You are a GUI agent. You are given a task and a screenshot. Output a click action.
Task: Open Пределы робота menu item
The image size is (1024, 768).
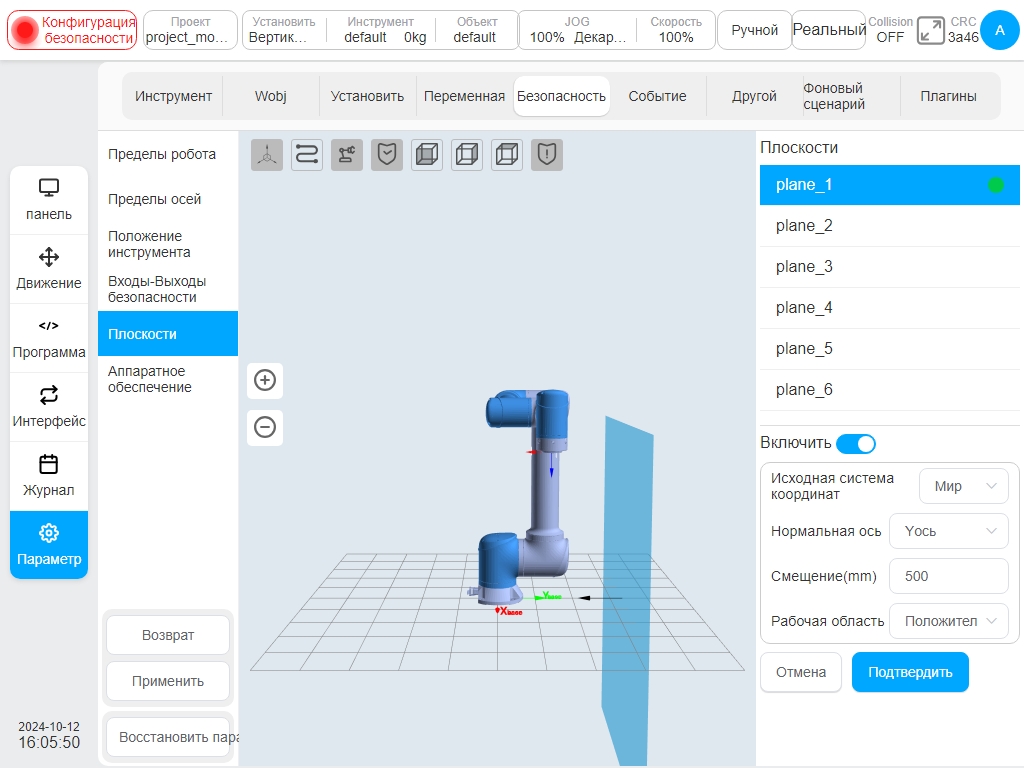pyautogui.click(x=168, y=154)
